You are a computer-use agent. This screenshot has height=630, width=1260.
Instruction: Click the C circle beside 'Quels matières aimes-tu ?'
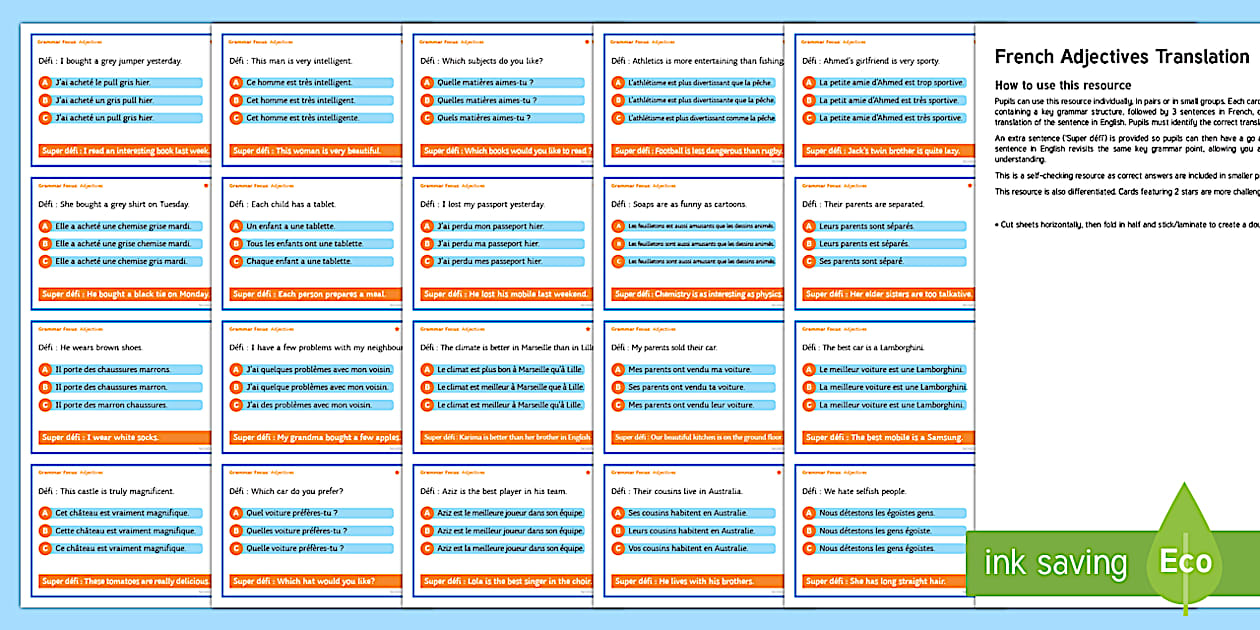[x=427, y=118]
